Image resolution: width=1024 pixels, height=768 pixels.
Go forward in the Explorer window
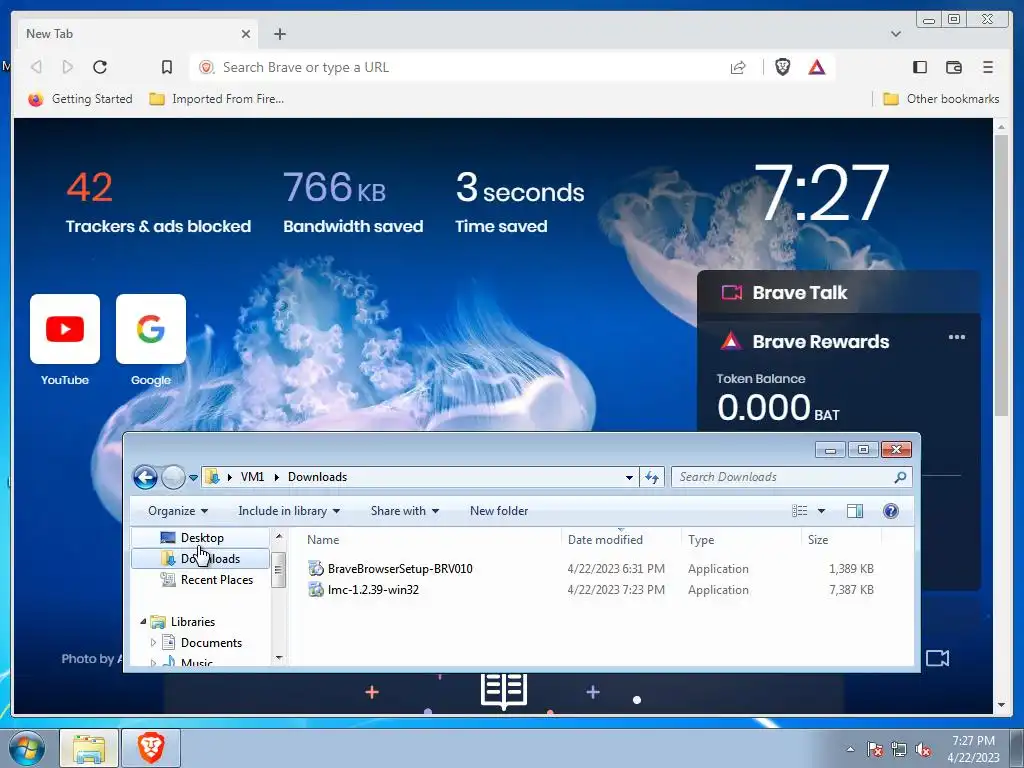[173, 477]
